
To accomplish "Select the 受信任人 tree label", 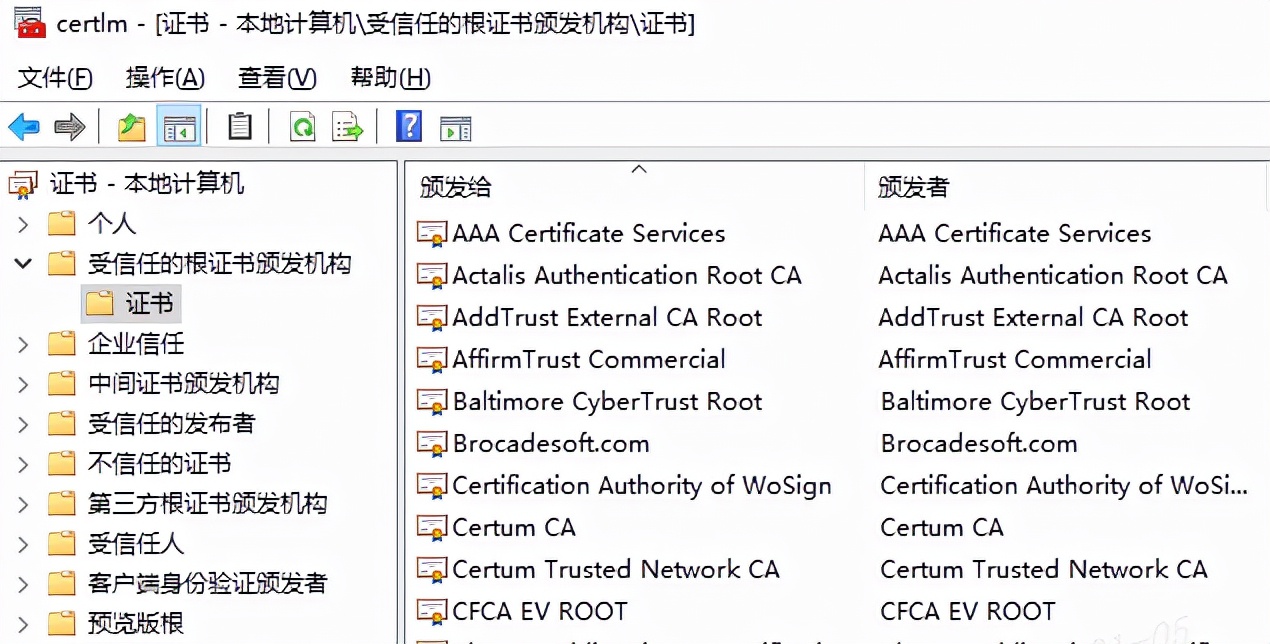I will [135, 544].
